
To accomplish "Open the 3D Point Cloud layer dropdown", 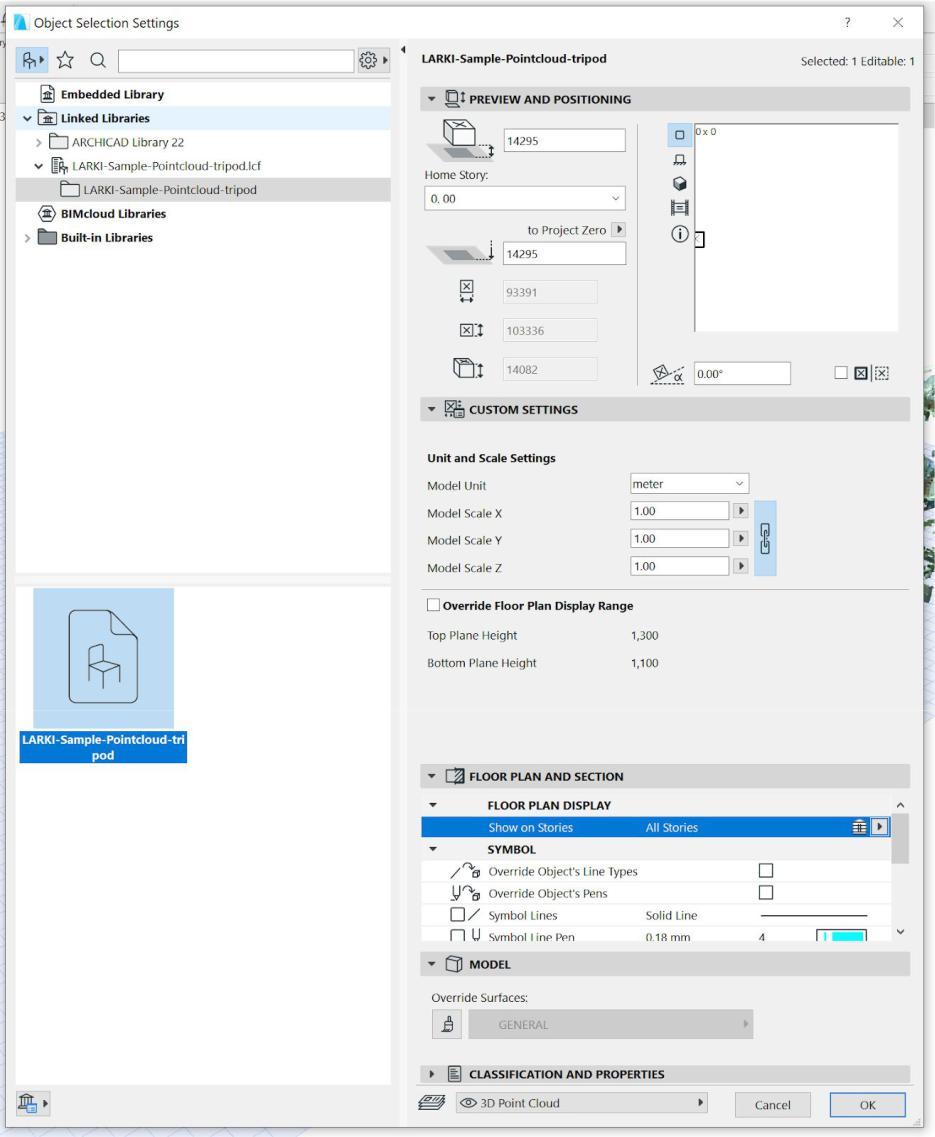I will (x=582, y=1103).
